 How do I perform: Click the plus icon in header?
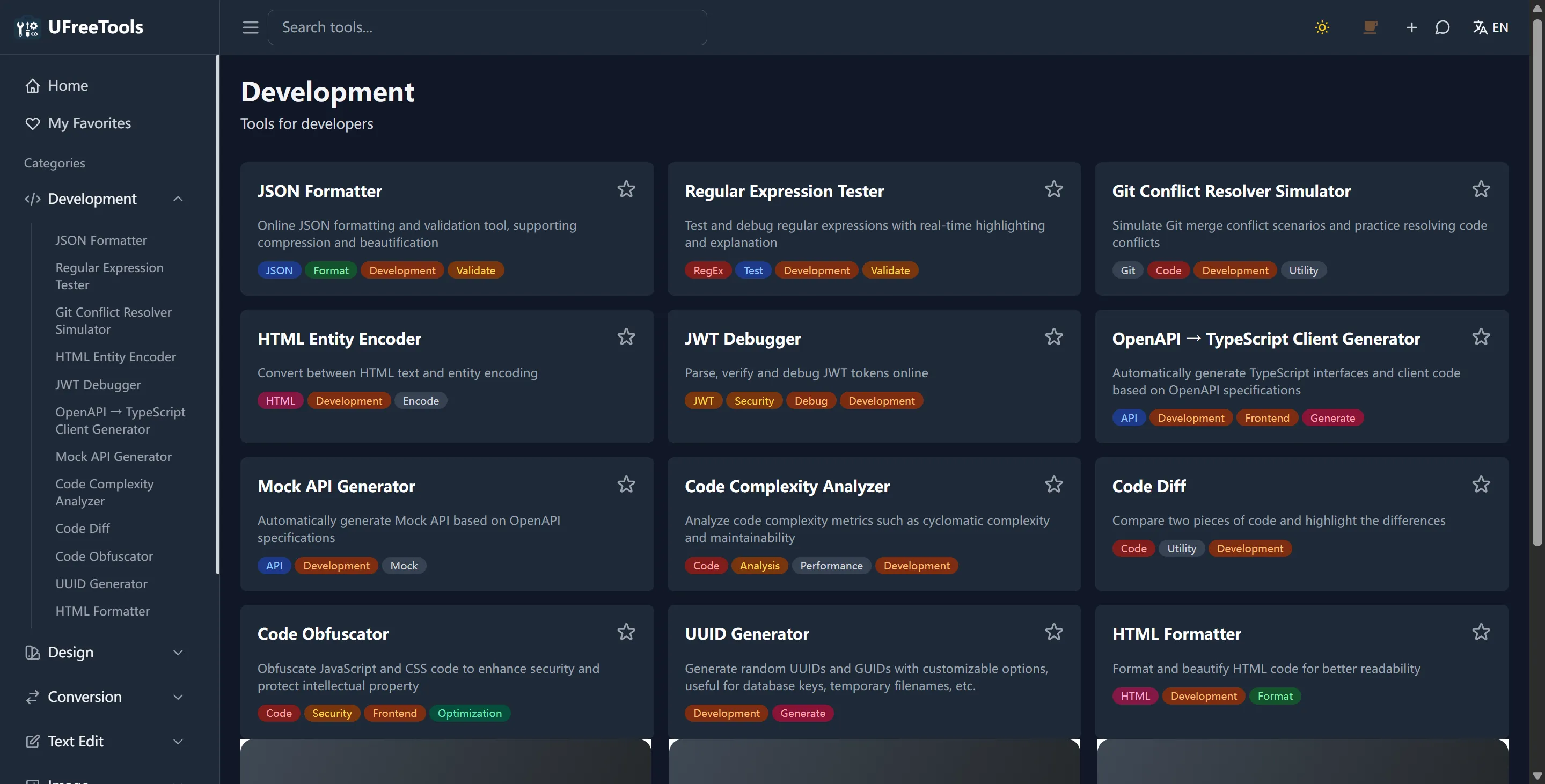(x=1411, y=27)
